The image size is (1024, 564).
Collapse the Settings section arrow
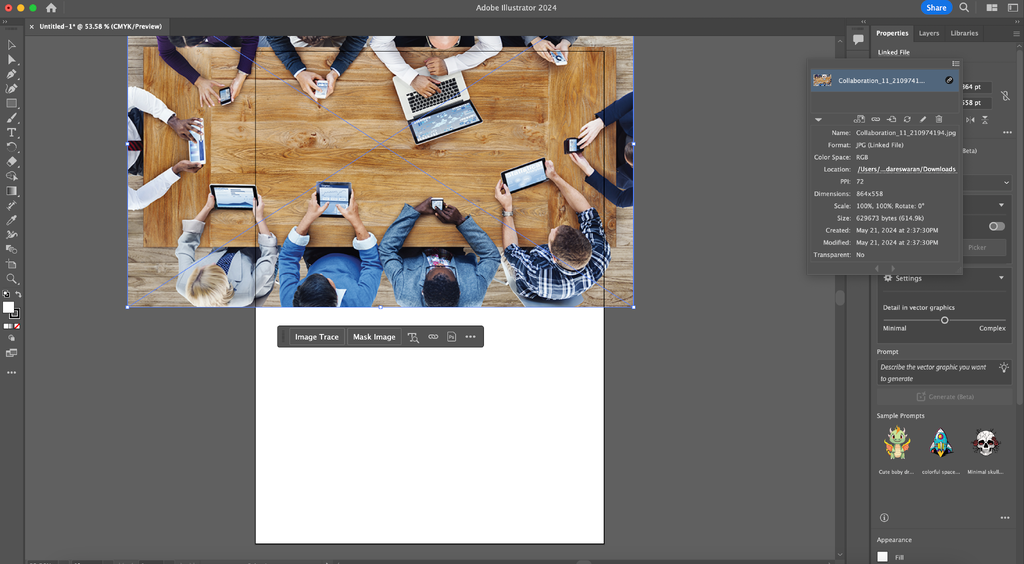(1002, 278)
